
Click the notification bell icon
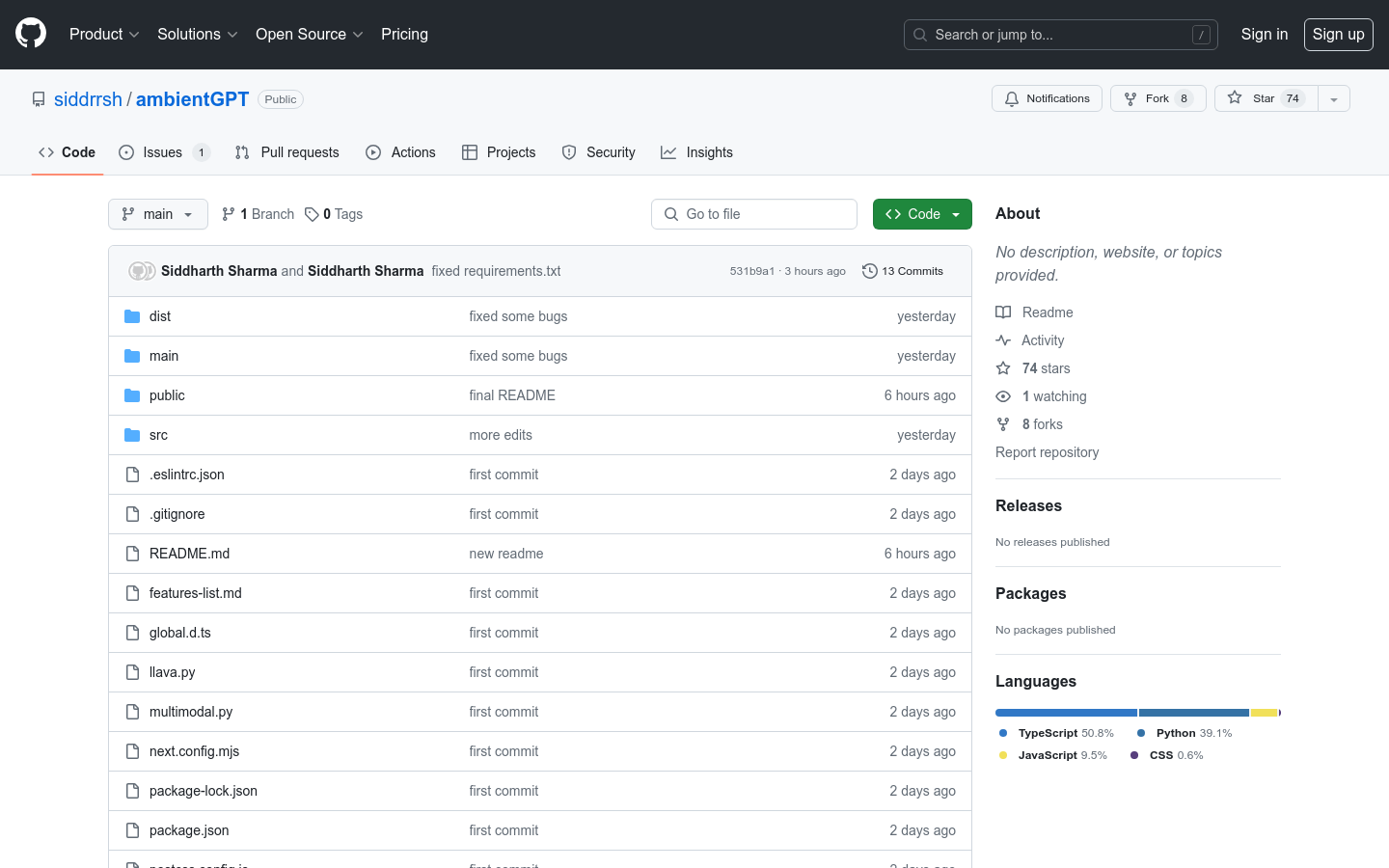coord(1012,98)
